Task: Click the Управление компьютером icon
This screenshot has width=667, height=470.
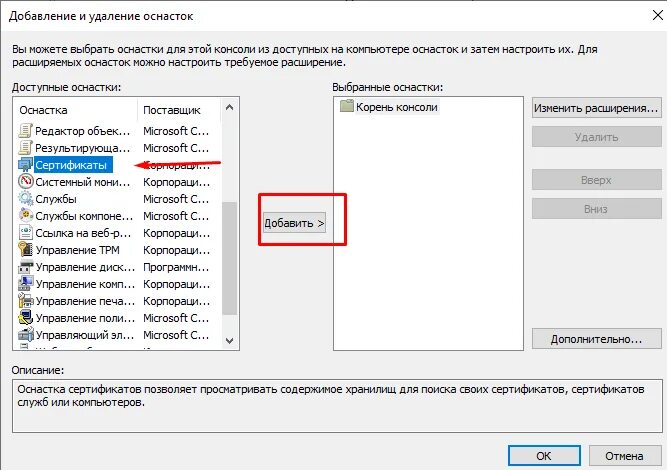Action: click(x=26, y=284)
